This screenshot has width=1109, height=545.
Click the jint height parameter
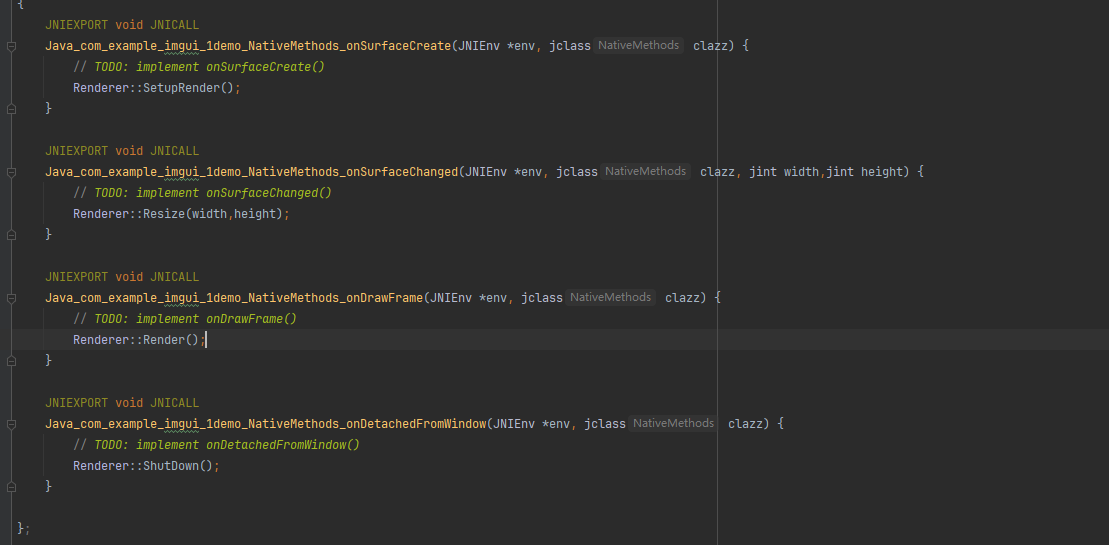(866, 172)
